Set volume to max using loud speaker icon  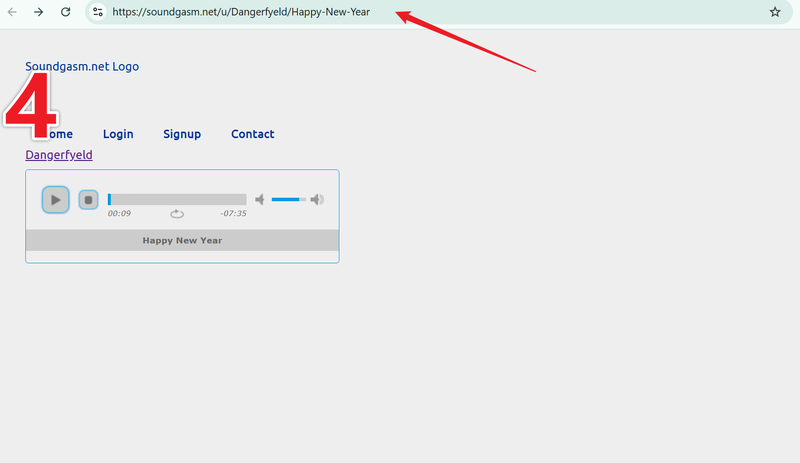point(317,200)
